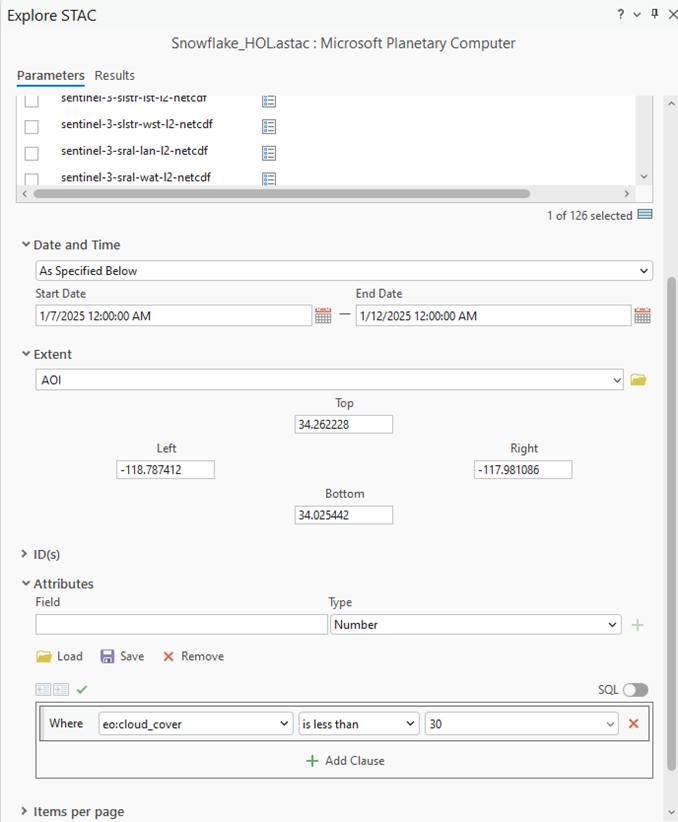Collapse the Attributes section
Screen dimensions: 678x822
[25, 583]
